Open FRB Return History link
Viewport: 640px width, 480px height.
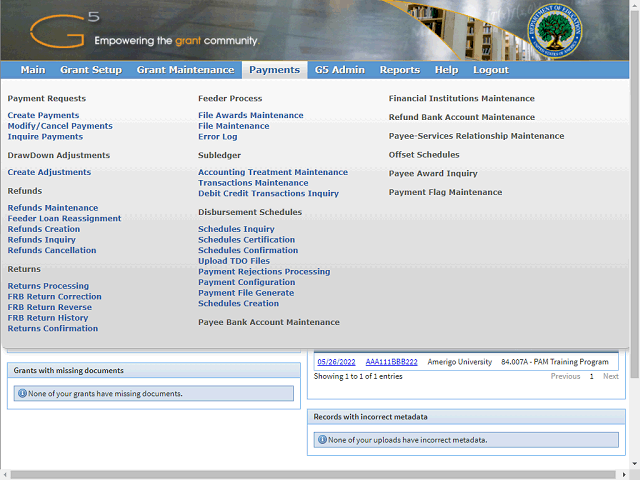(x=48, y=318)
